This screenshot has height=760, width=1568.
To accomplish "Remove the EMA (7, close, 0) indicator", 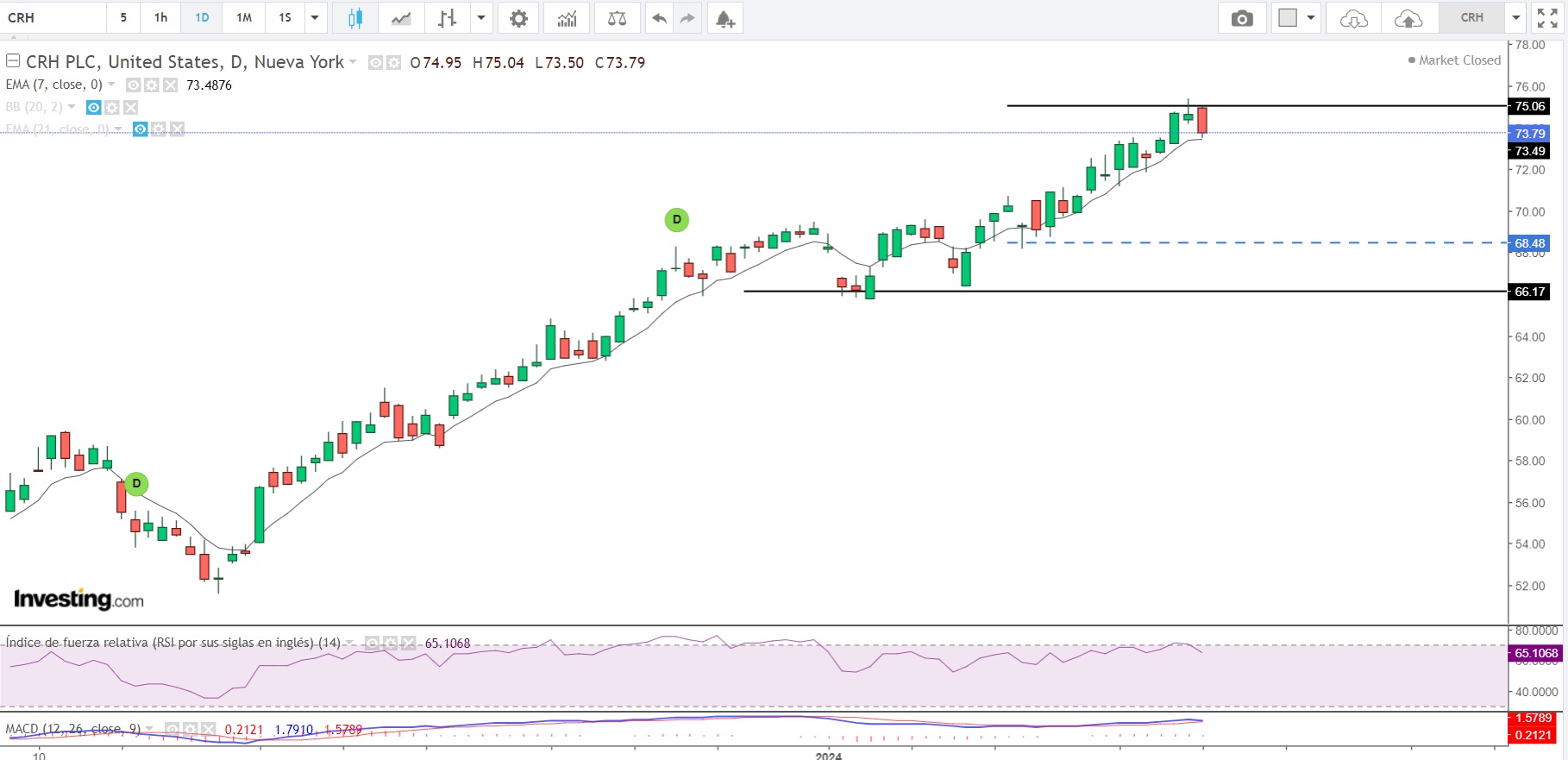I will click(171, 85).
